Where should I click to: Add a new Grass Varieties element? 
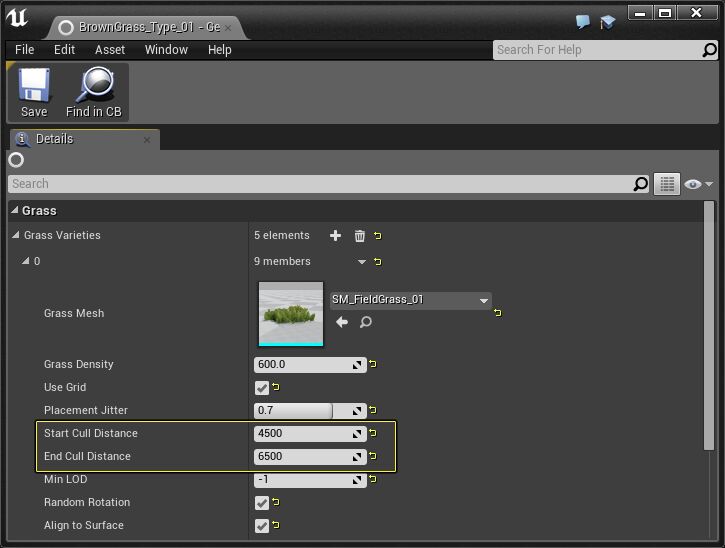click(335, 236)
